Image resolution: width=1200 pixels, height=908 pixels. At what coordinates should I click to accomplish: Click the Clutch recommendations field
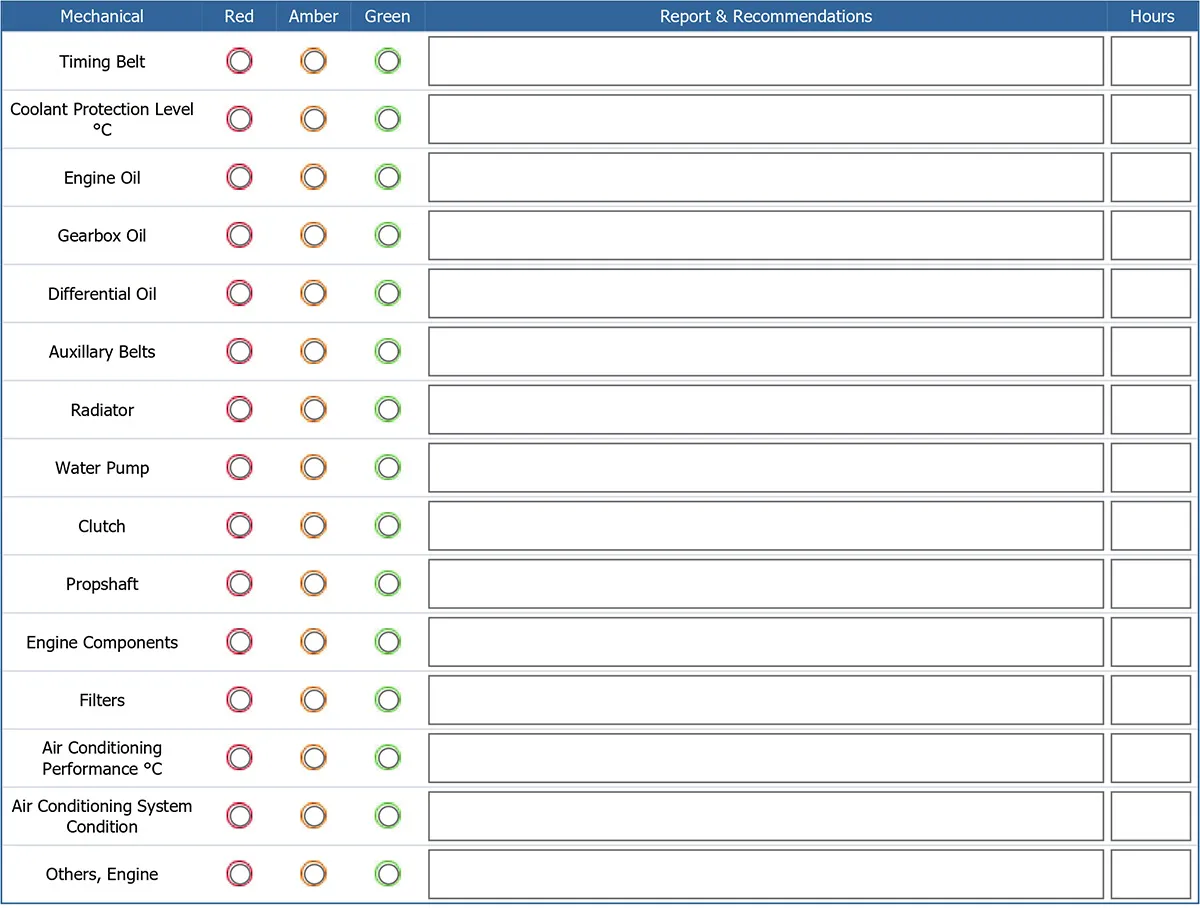coord(765,526)
